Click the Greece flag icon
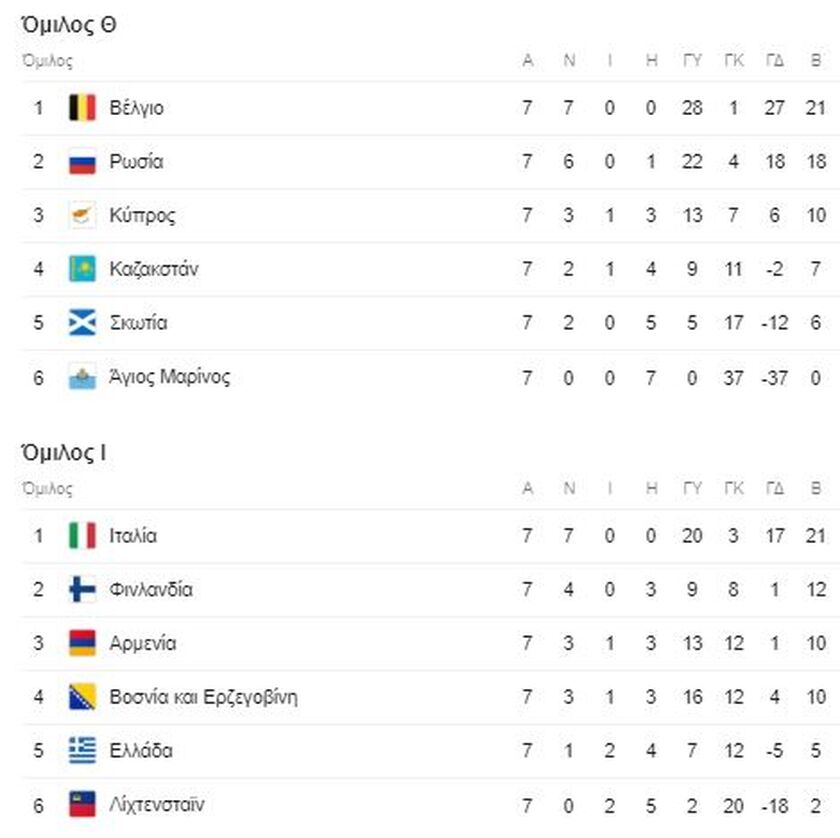840x838 pixels. (82, 750)
